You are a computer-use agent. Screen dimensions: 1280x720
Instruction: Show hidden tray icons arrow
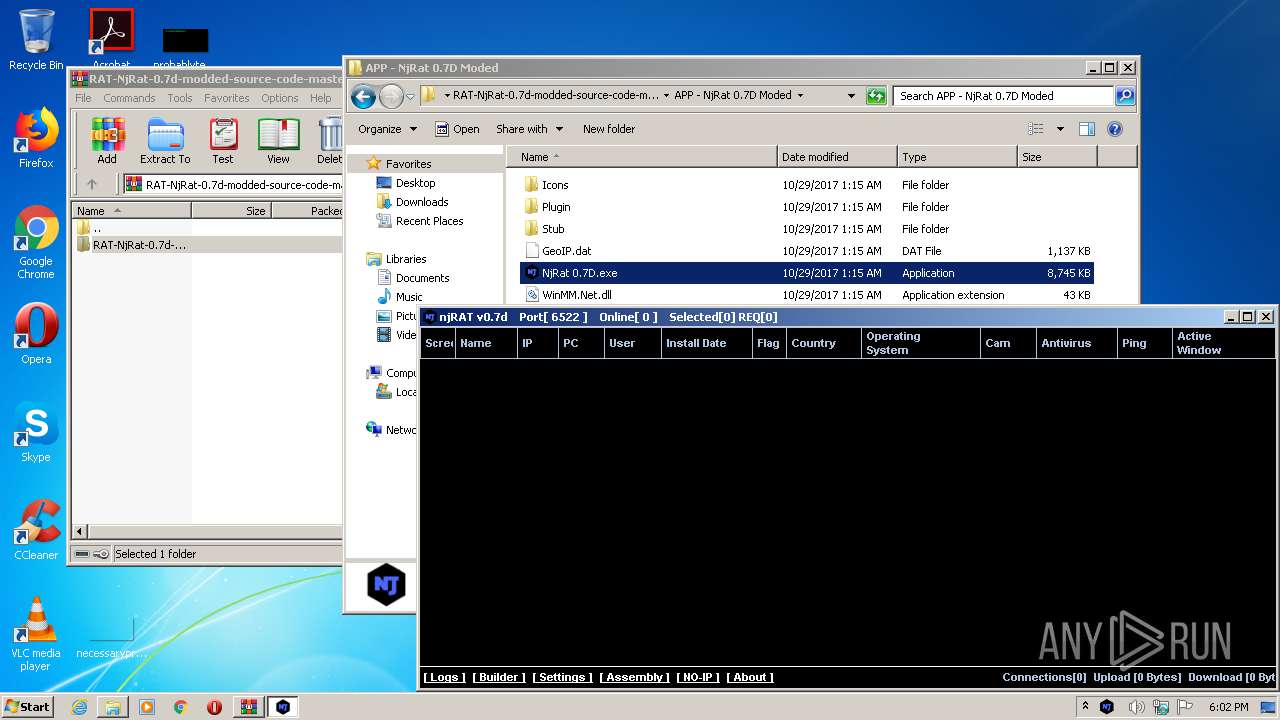(x=1085, y=707)
